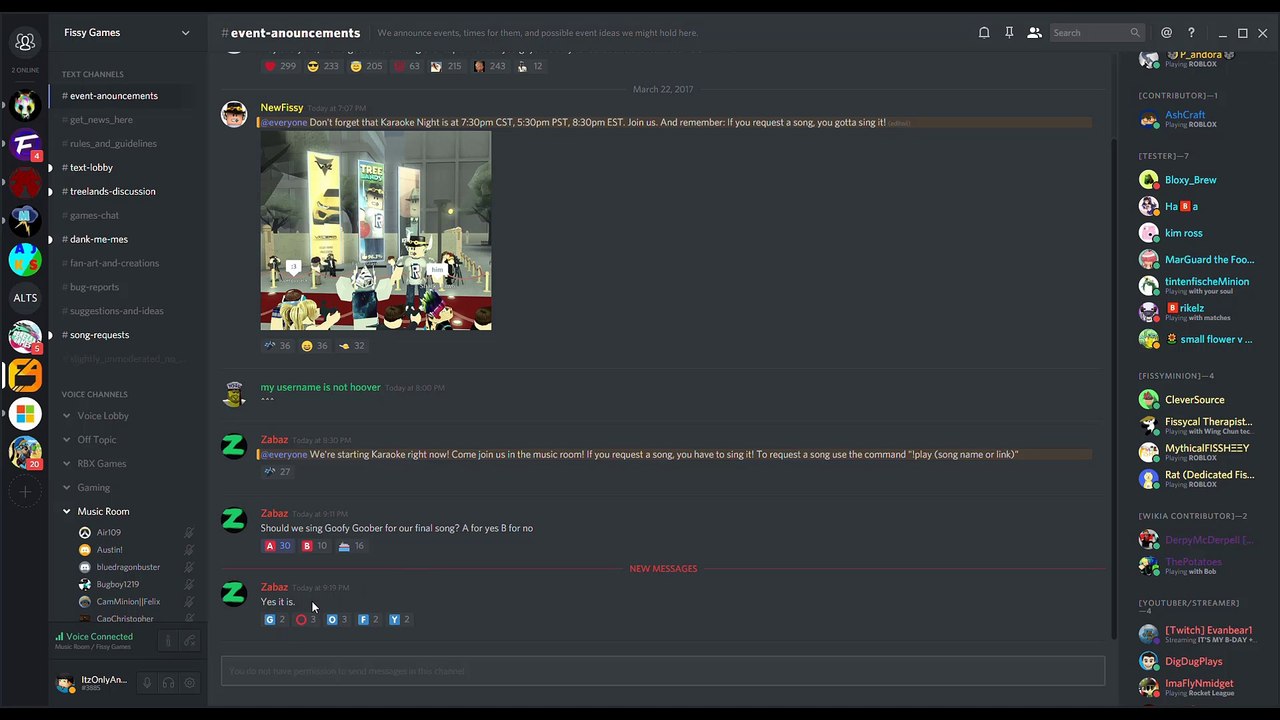Screen dimensions: 1280x720
Task: Click Zabaz avatar beside 'Yes it is.'
Action: [234, 593]
